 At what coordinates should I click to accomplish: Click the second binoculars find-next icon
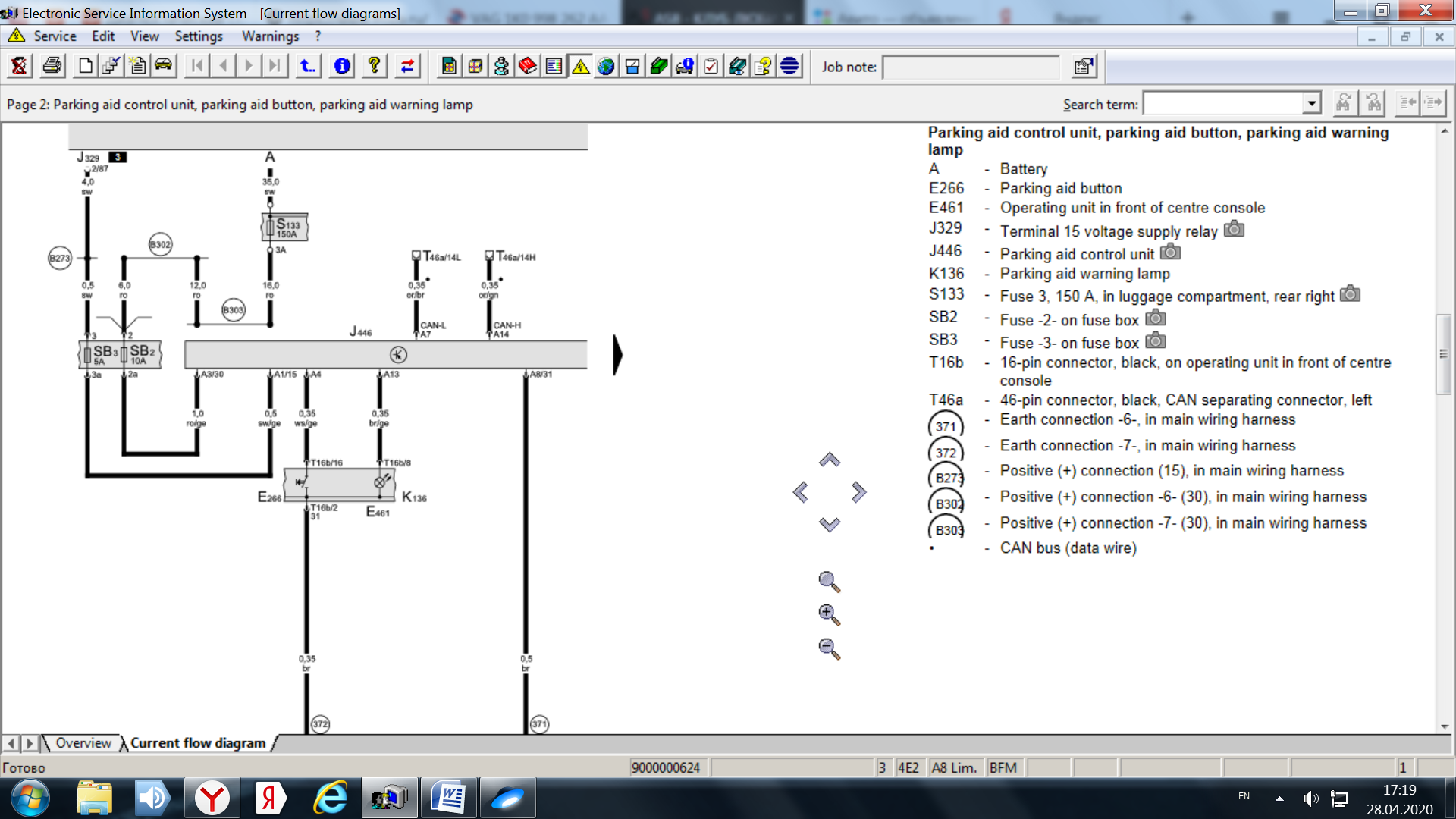1373,103
